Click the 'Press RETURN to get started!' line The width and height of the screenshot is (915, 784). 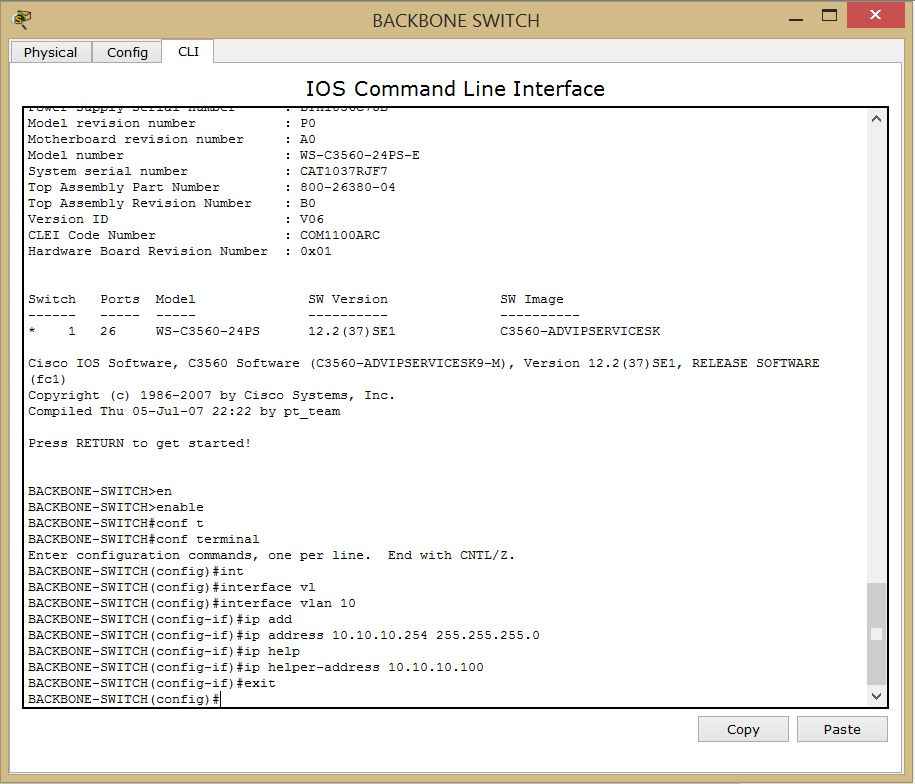tap(139, 443)
